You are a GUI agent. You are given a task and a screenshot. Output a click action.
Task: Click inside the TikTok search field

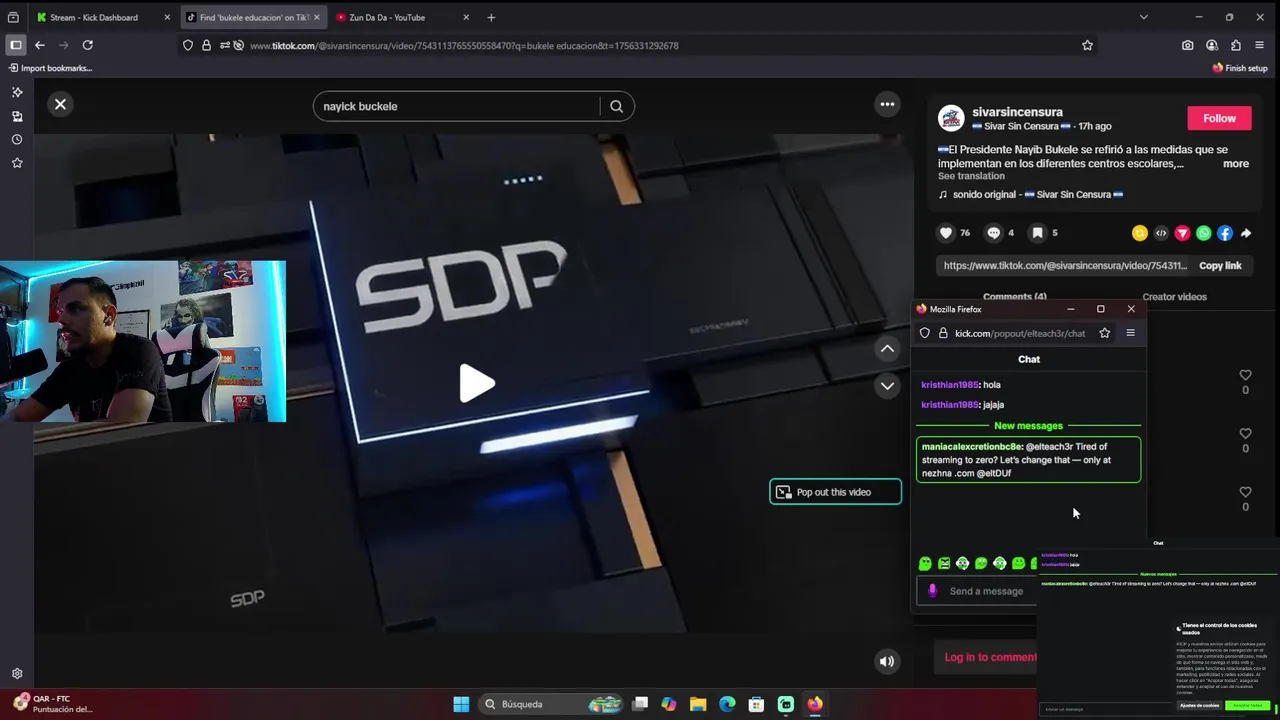click(x=457, y=106)
